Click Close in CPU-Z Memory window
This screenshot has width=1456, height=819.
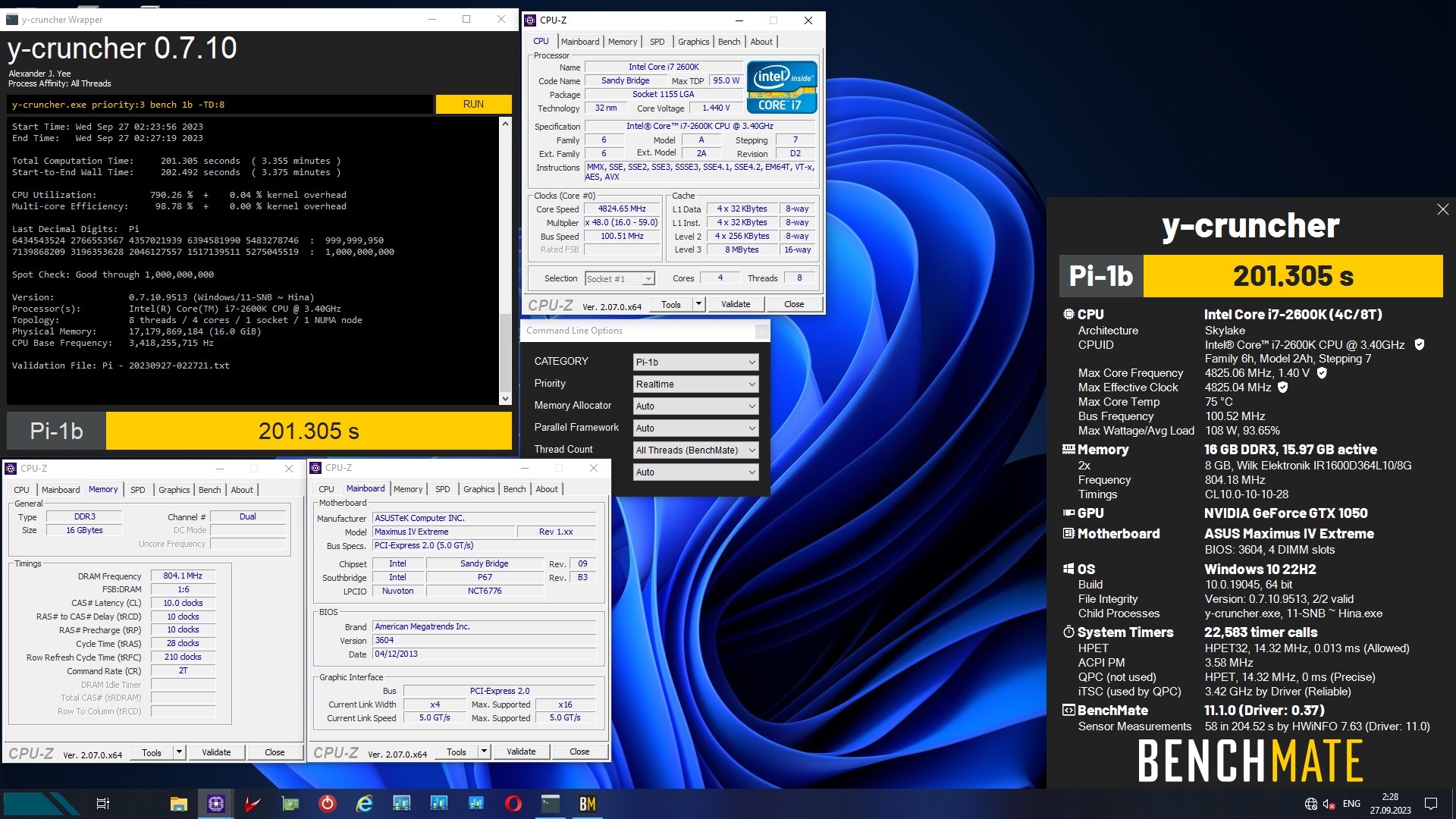[275, 752]
